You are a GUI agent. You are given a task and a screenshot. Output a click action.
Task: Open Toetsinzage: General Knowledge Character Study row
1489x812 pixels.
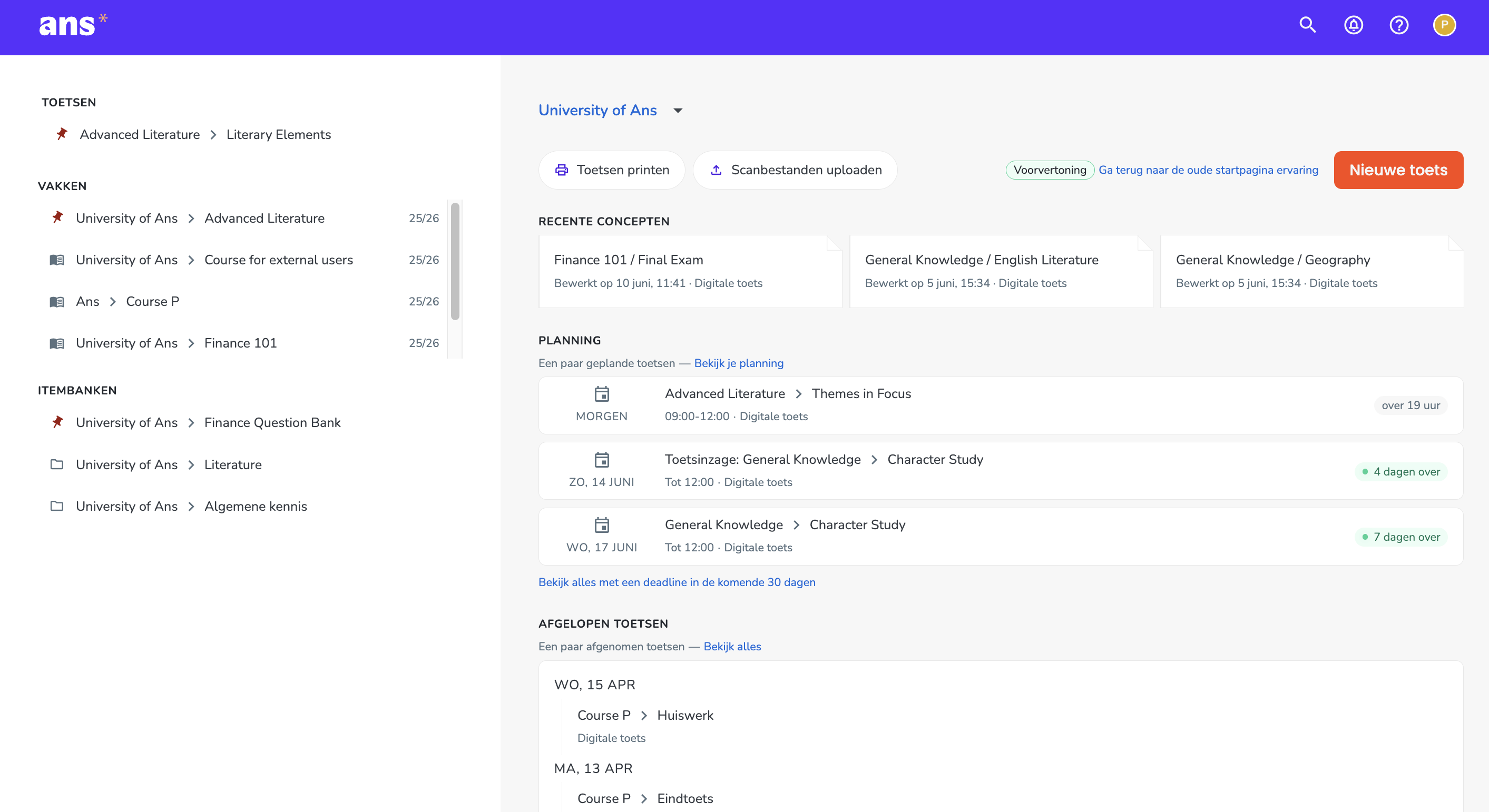click(1001, 471)
